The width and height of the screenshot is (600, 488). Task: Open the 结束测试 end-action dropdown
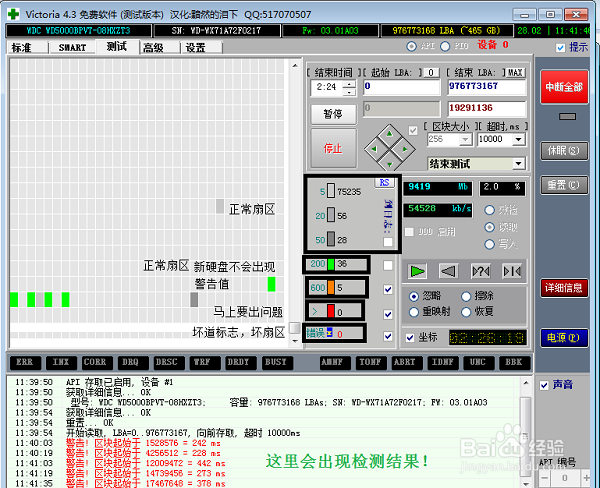point(518,163)
